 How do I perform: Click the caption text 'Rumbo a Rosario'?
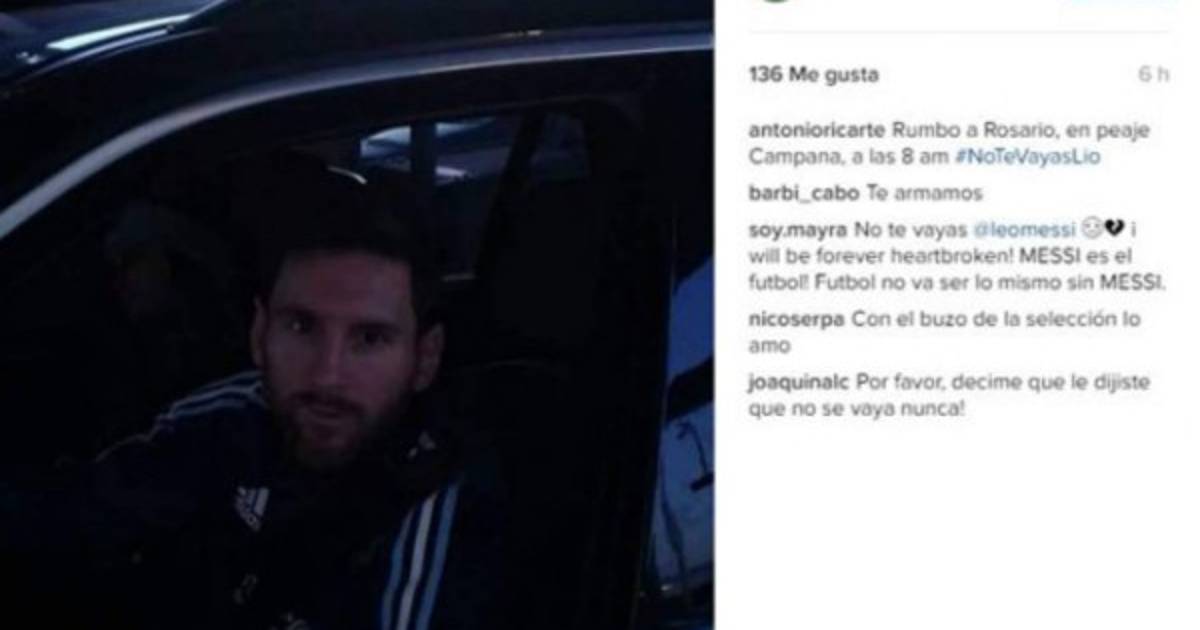tap(932, 132)
